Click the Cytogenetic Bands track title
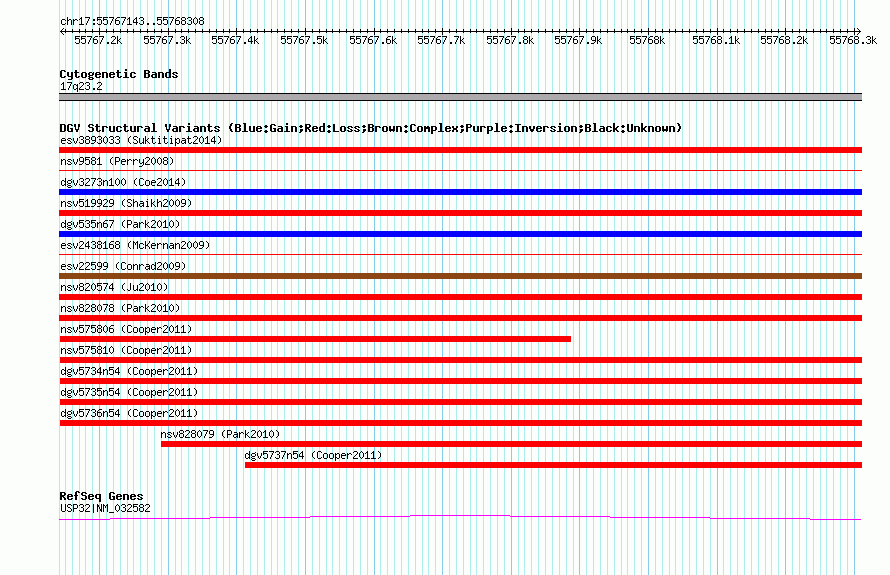 point(119,74)
